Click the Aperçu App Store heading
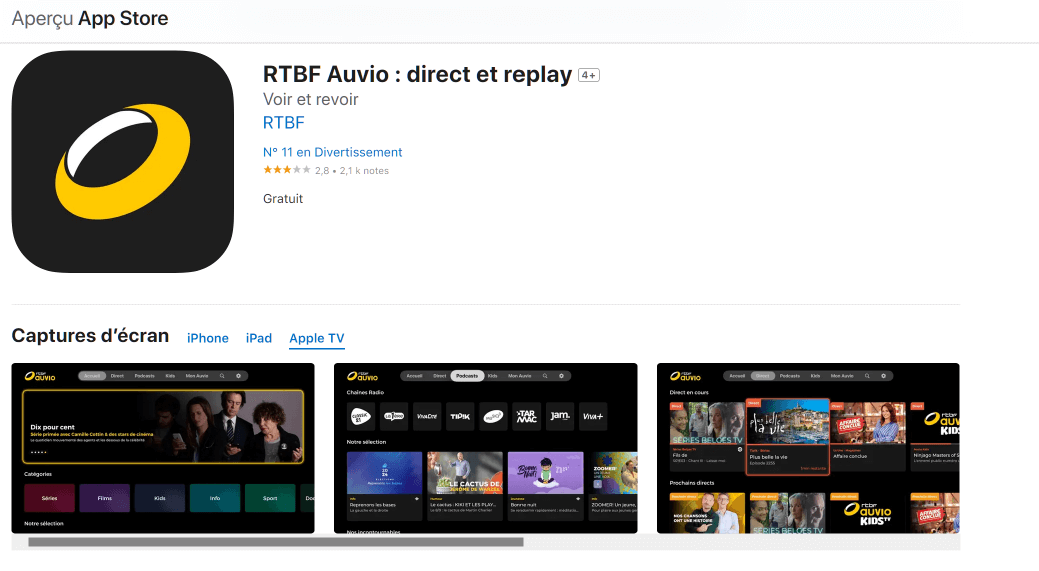This screenshot has height=571, width=1039. pyautogui.click(x=90, y=19)
